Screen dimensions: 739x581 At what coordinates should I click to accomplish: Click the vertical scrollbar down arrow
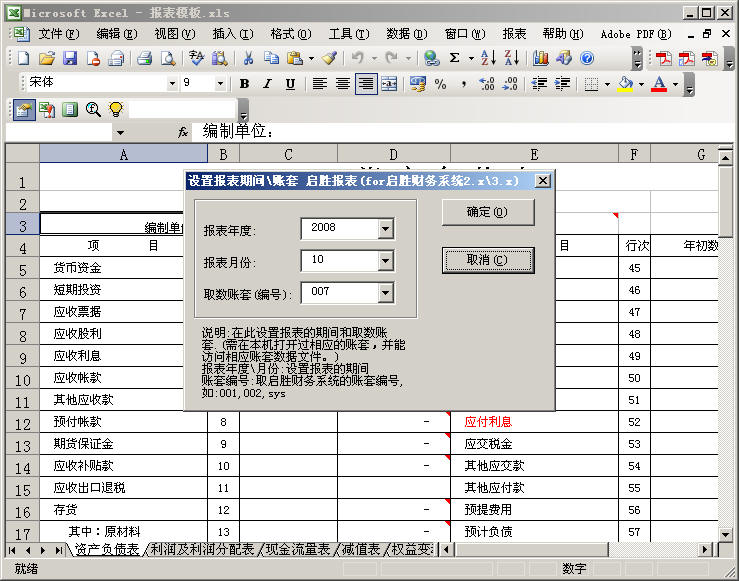pos(725,535)
